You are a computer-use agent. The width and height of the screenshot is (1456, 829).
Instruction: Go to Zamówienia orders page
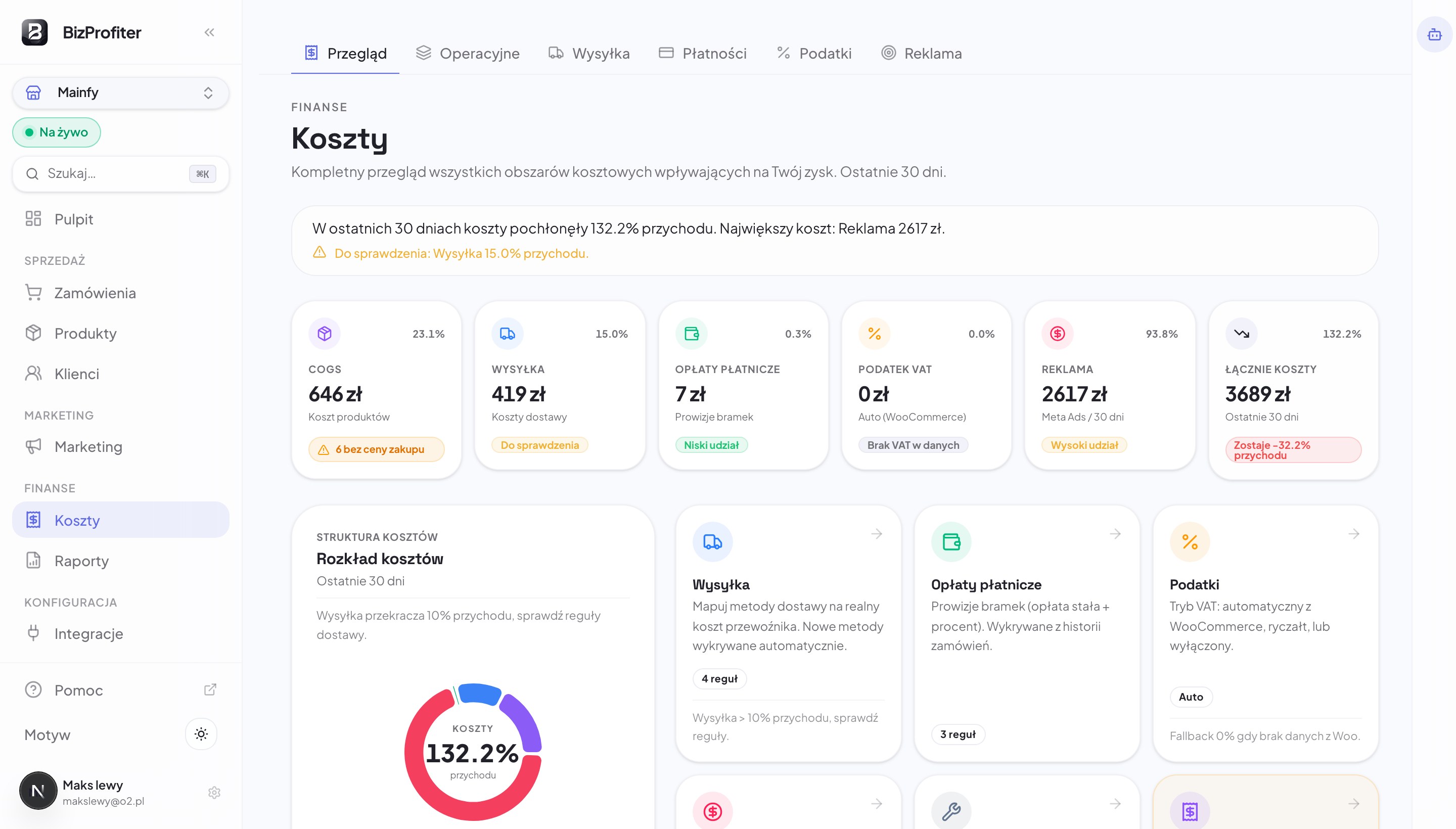[121, 293]
